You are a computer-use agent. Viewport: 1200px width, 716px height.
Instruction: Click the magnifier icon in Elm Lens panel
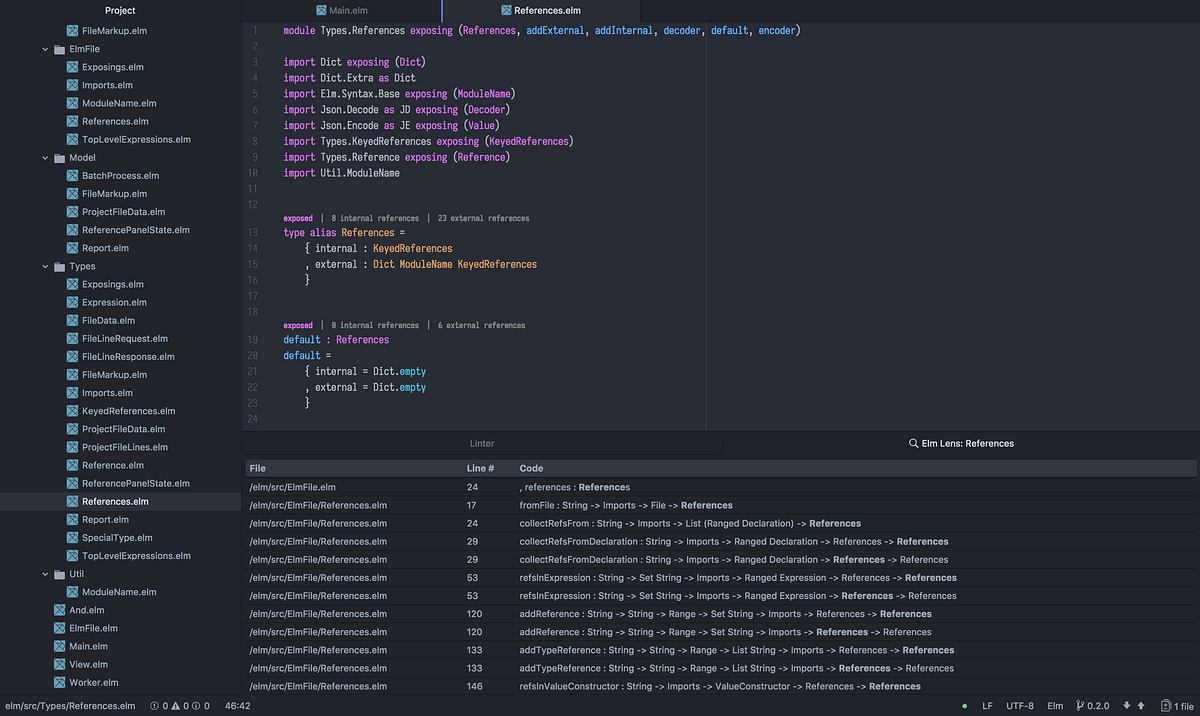tap(911, 443)
